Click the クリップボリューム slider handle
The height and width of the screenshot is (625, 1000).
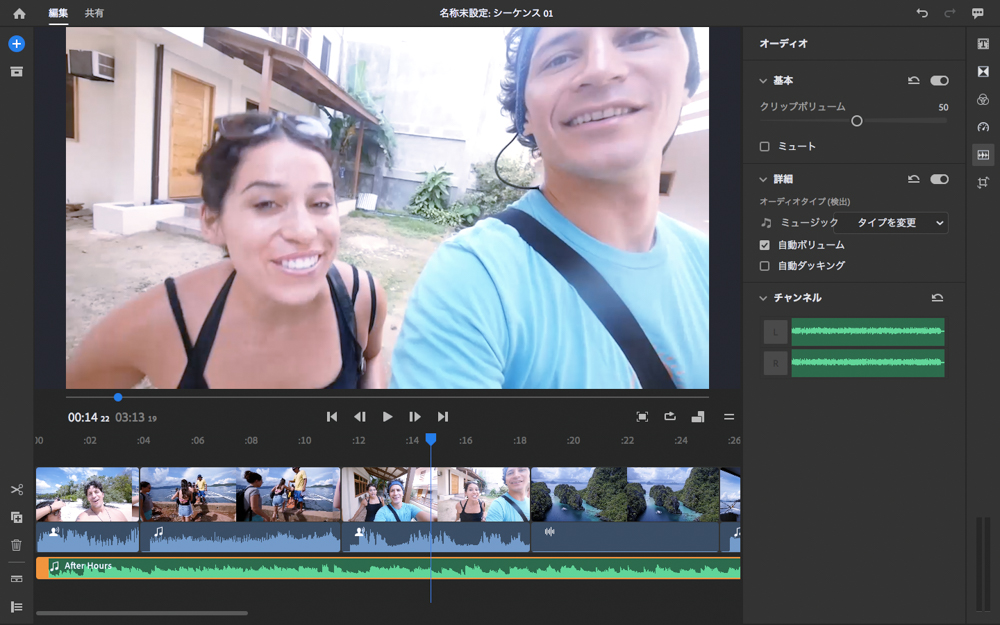pos(857,121)
